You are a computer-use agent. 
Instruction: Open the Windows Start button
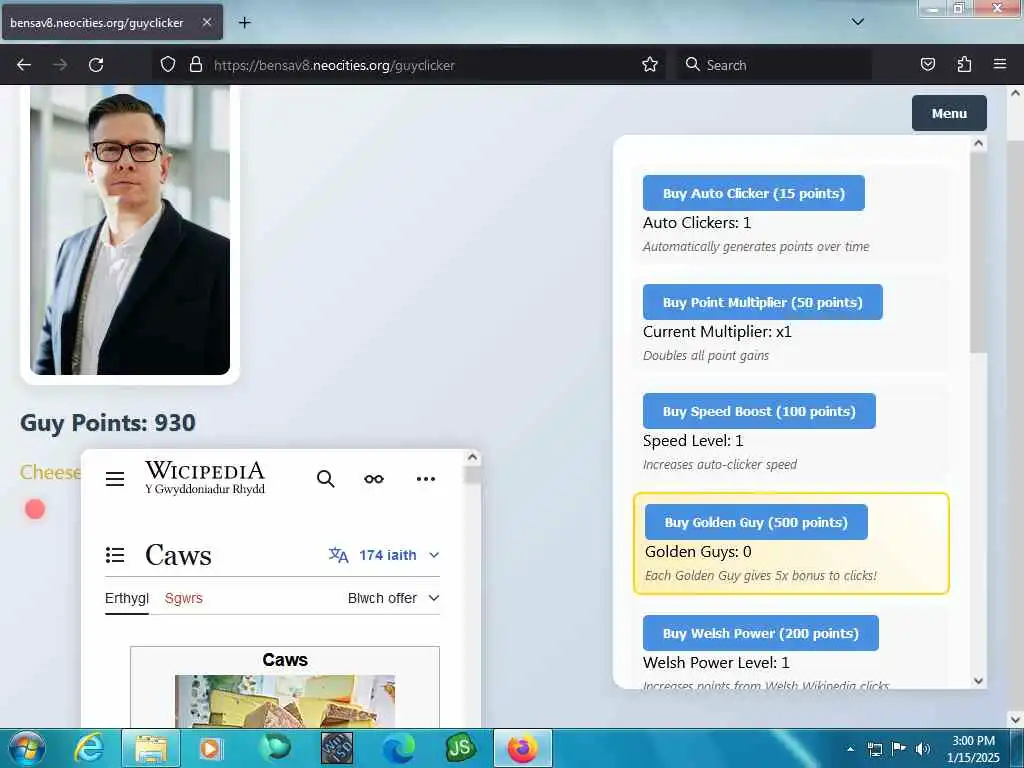(27, 748)
